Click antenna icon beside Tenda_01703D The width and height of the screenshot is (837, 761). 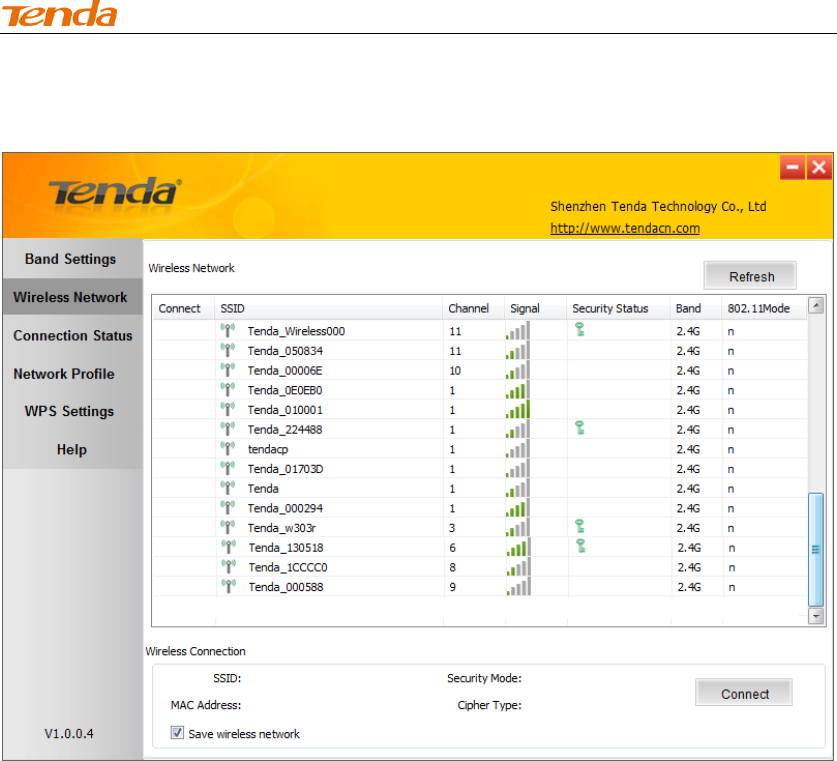pyautogui.click(x=227, y=469)
